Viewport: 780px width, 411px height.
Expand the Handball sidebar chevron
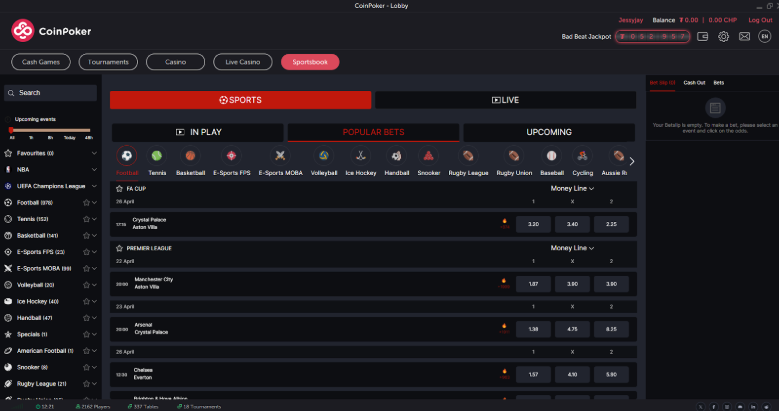pos(94,318)
